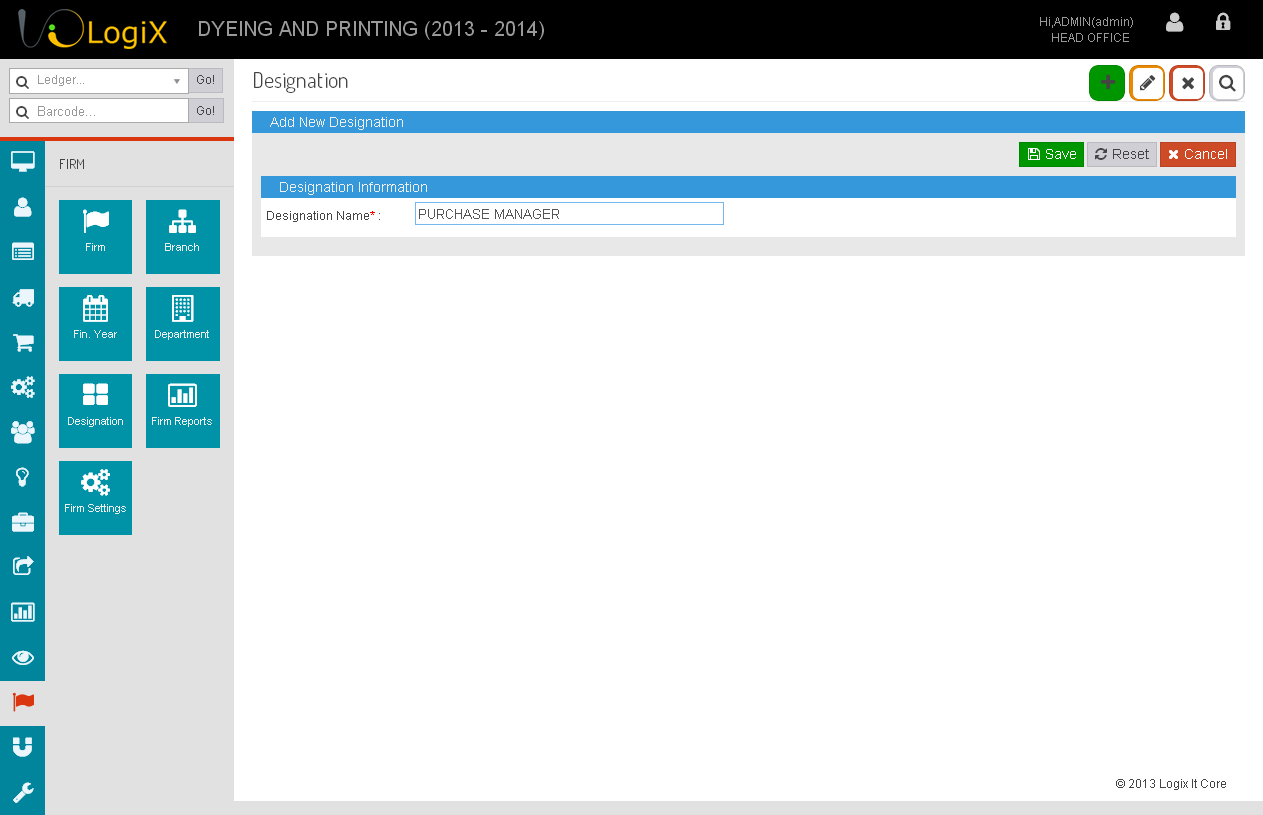Image resolution: width=1263 pixels, height=815 pixels.
Task: Open the eye sidebar icon
Action: point(22,657)
